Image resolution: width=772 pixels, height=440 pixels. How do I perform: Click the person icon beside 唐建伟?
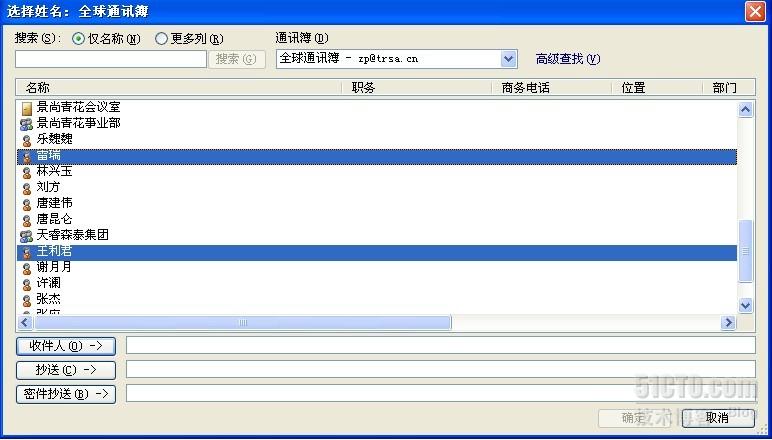(x=27, y=205)
